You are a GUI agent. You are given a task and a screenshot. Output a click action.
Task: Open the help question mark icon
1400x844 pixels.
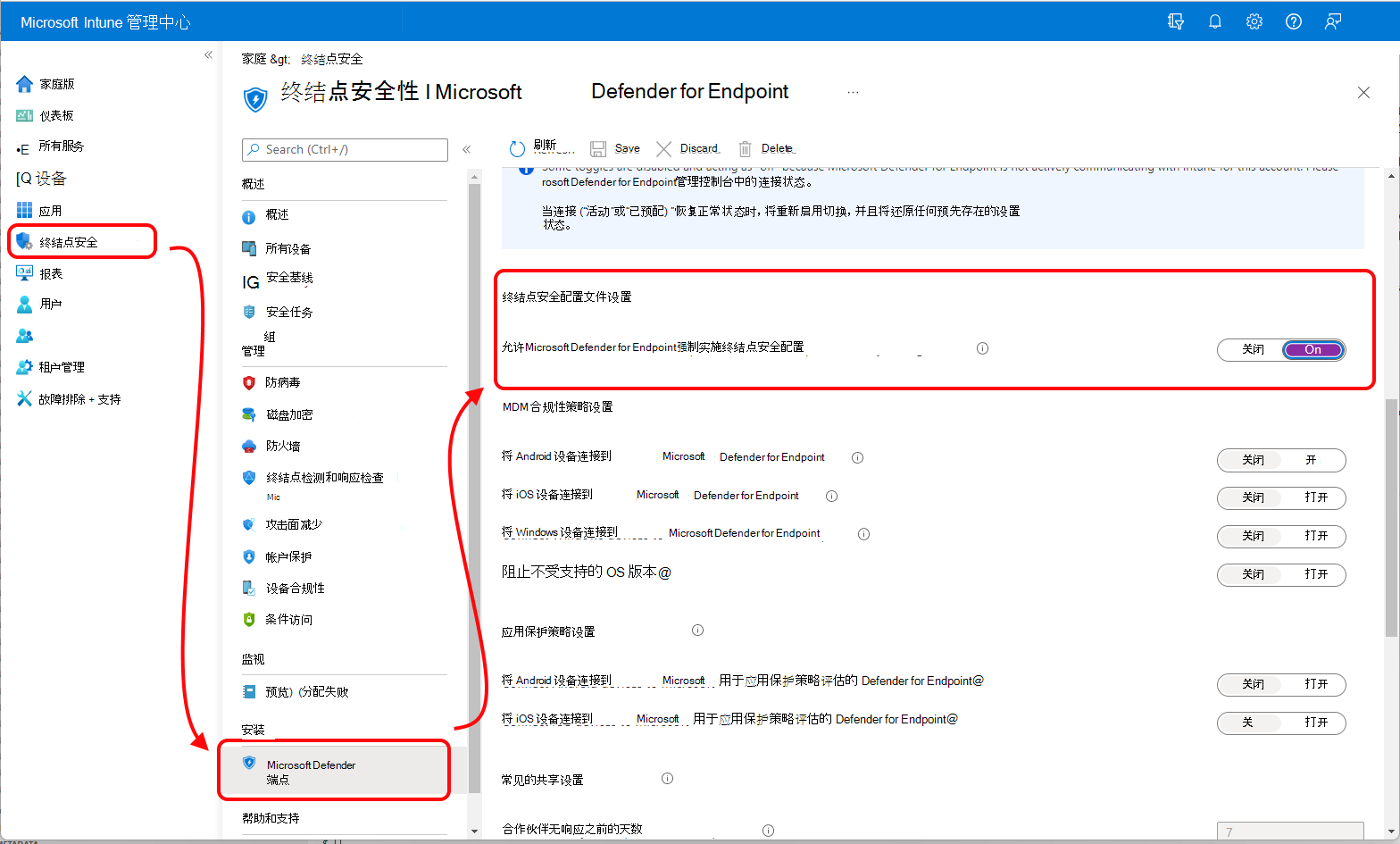tap(1294, 21)
